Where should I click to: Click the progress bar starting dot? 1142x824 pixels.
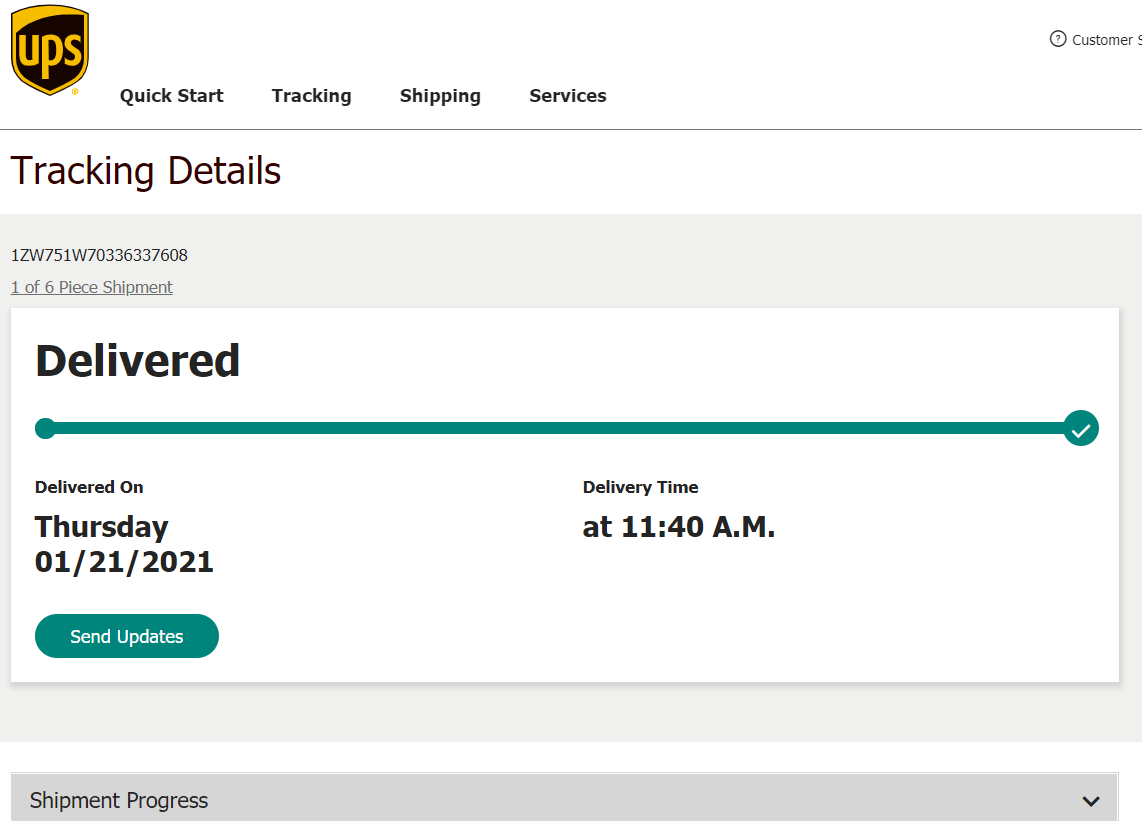[45, 429]
